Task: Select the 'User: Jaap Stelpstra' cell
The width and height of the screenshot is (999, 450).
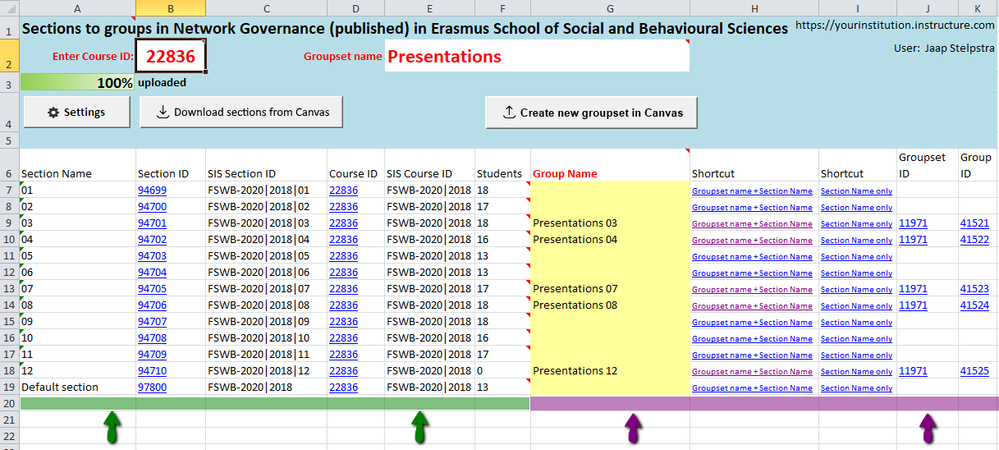Action: coord(944,48)
